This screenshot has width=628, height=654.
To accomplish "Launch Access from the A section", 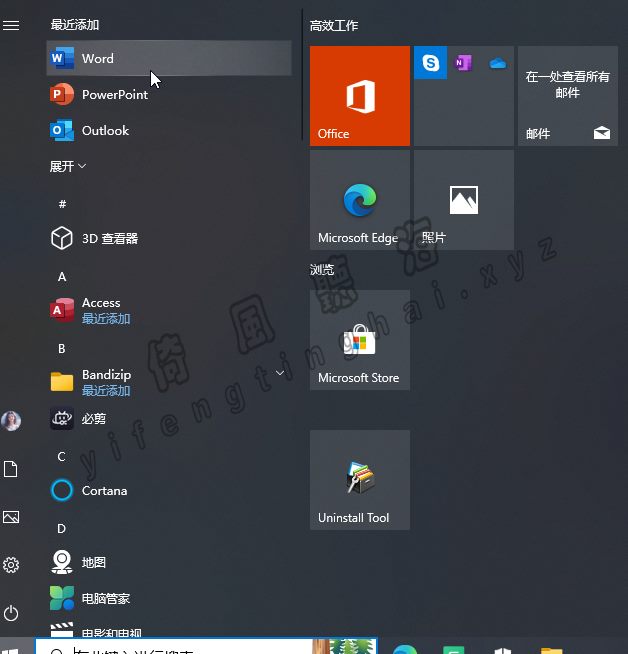I will [168, 310].
